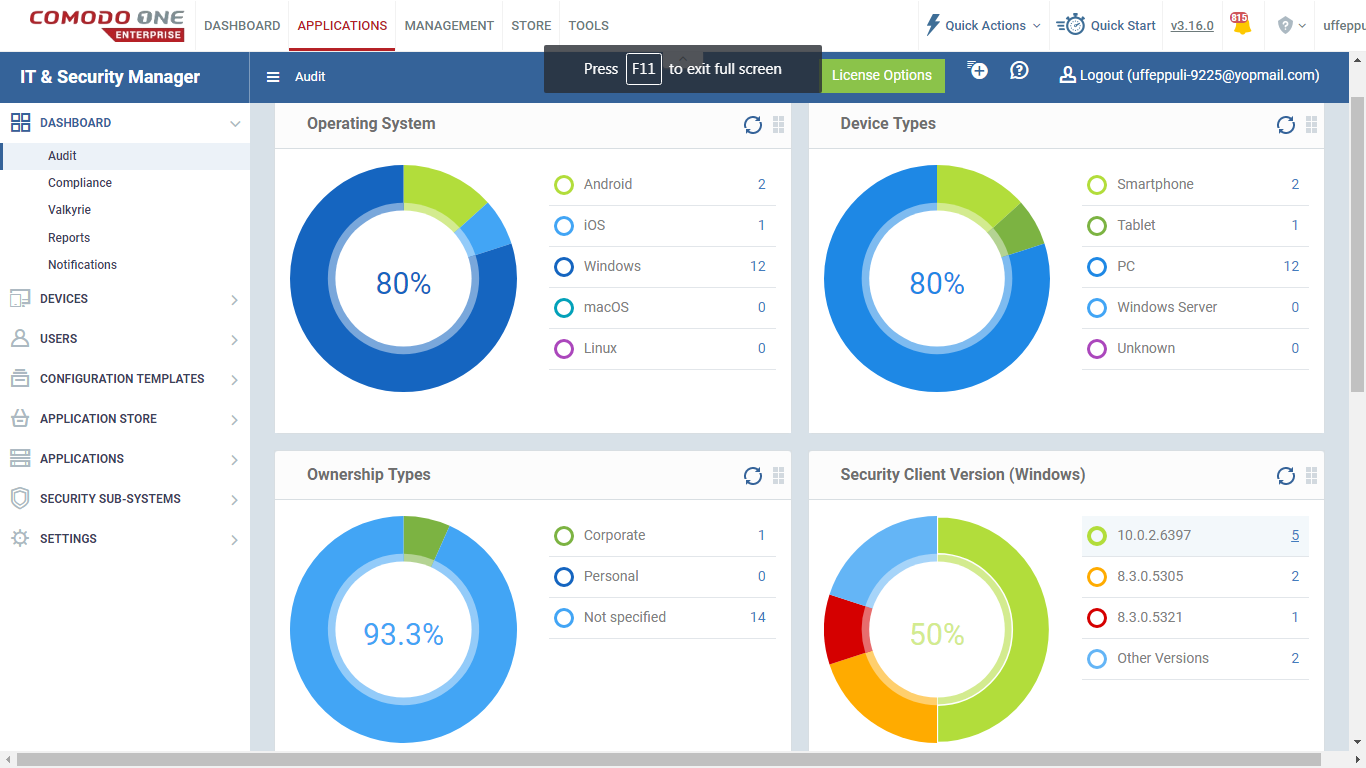Image resolution: width=1366 pixels, height=768 pixels.
Task: Click the help question mark icon
Action: (1019, 70)
